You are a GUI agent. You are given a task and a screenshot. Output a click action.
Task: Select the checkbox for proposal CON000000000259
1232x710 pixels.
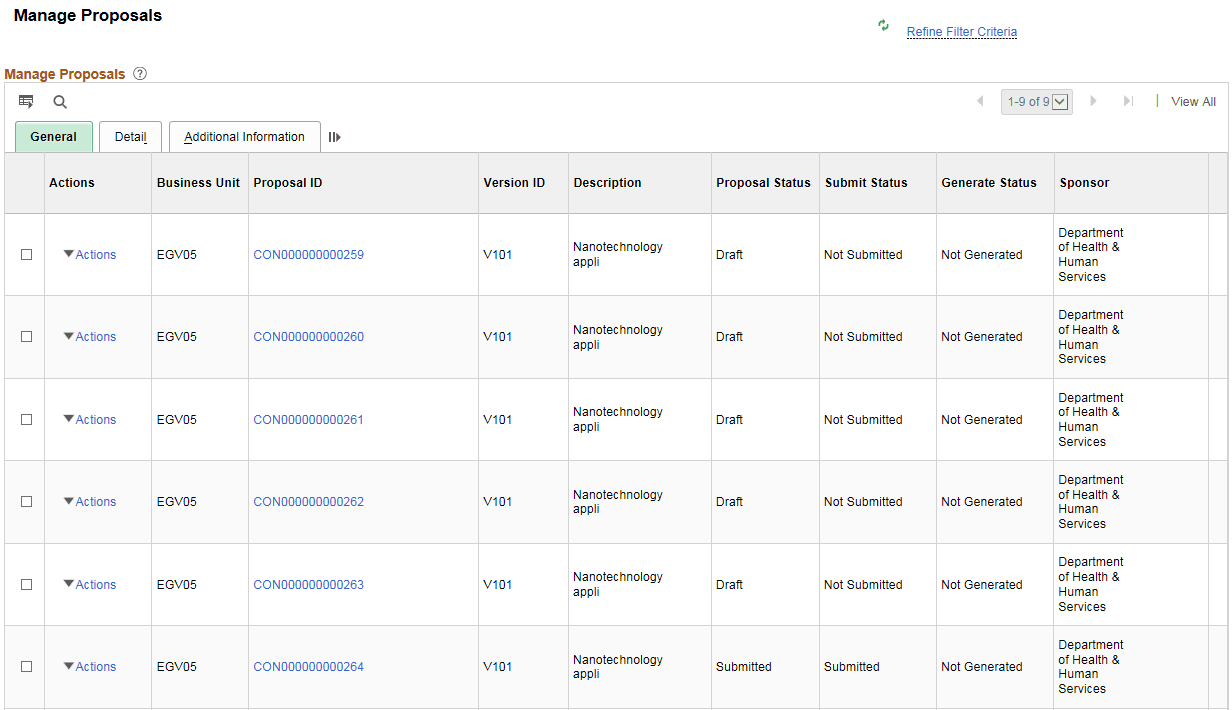click(26, 254)
